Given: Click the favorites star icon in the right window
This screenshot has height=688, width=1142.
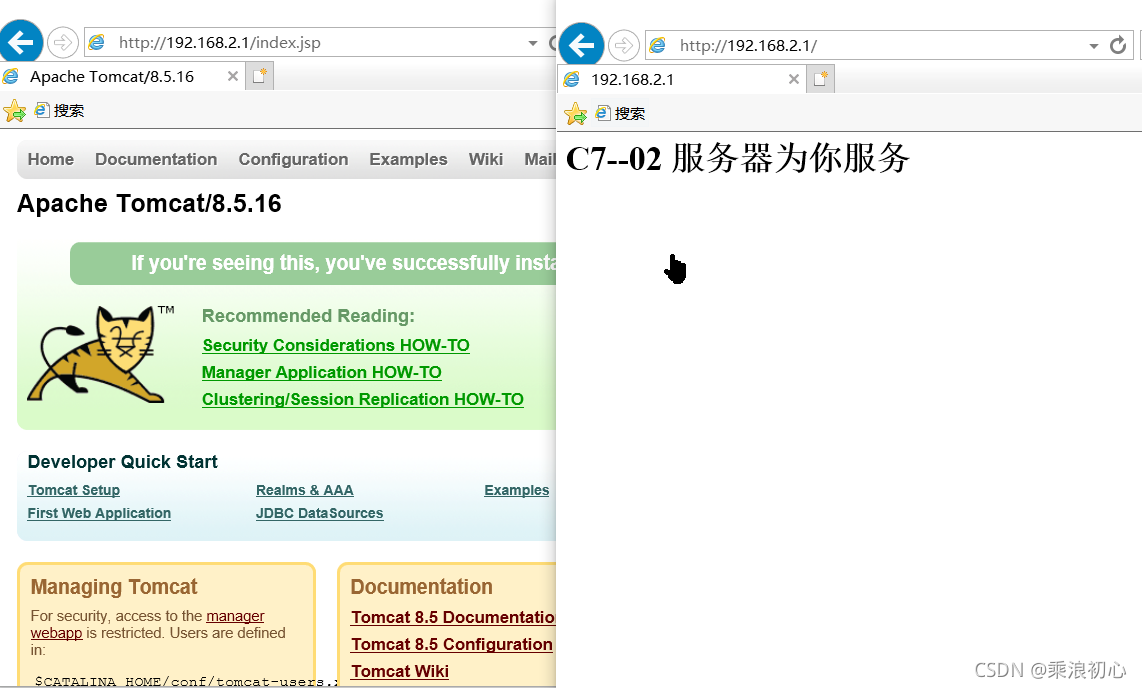Looking at the screenshot, I should 575,114.
